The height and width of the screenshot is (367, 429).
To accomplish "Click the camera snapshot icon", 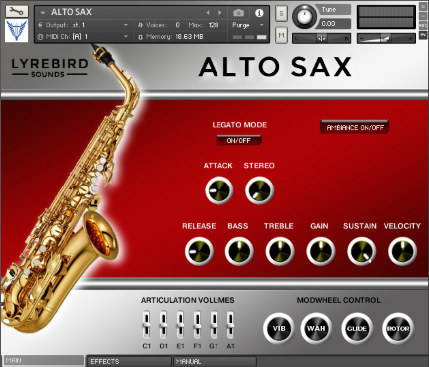I will point(238,13).
